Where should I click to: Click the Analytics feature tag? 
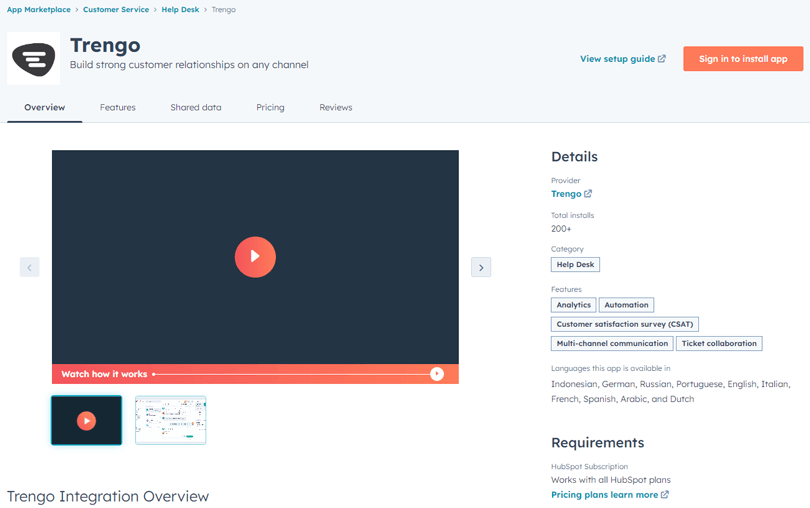click(573, 305)
